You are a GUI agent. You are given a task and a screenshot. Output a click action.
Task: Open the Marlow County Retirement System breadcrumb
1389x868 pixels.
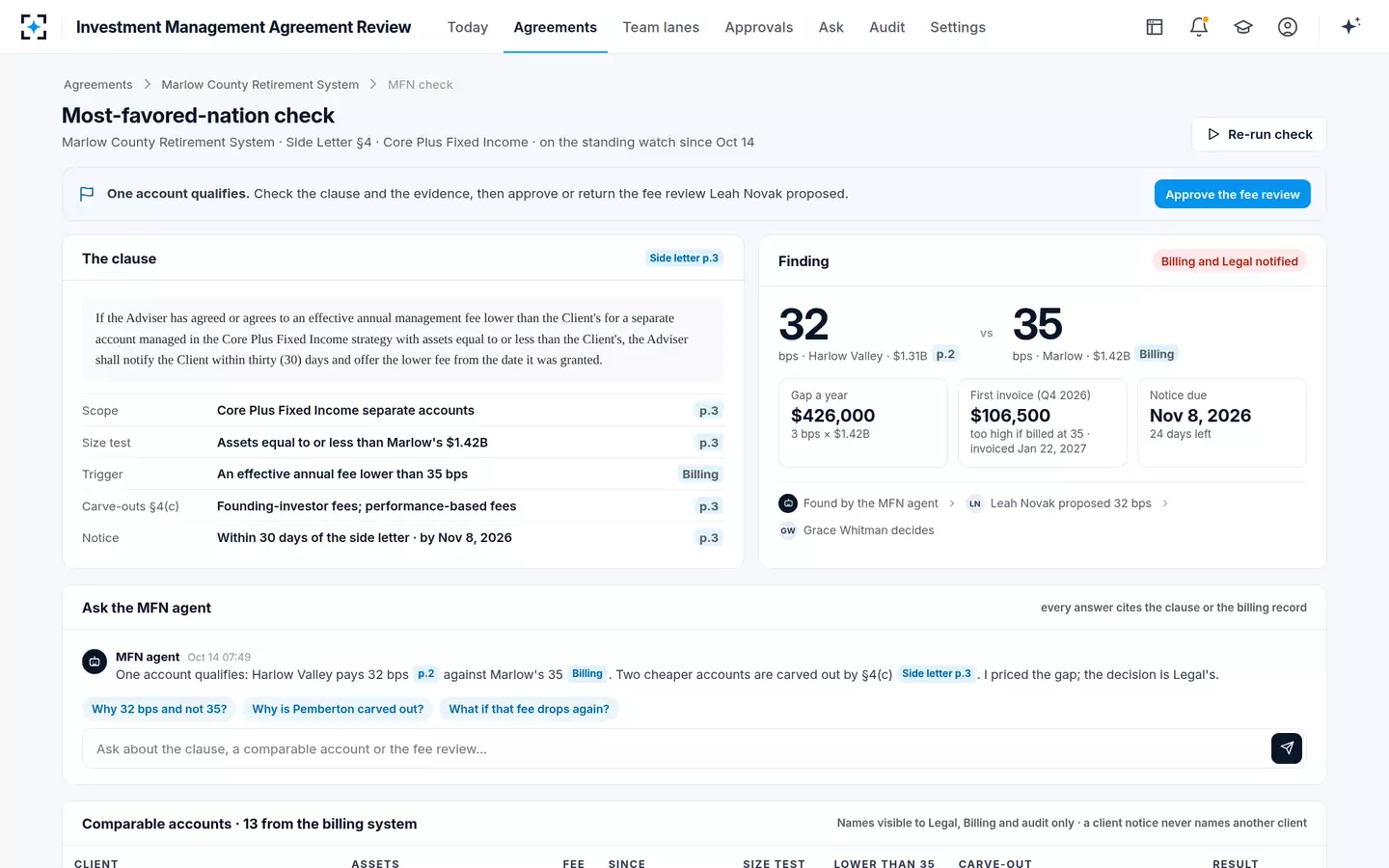pos(260,85)
